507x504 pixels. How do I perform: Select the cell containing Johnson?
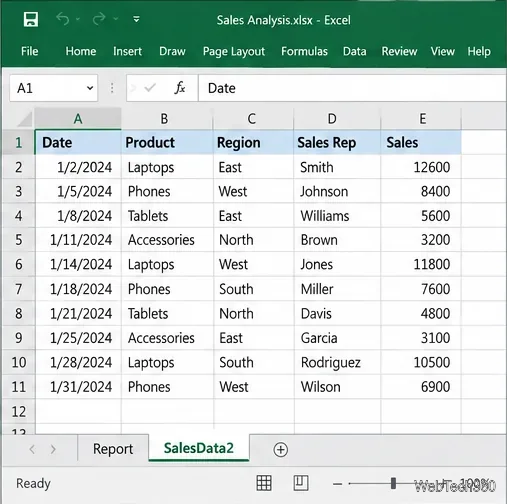(337, 191)
